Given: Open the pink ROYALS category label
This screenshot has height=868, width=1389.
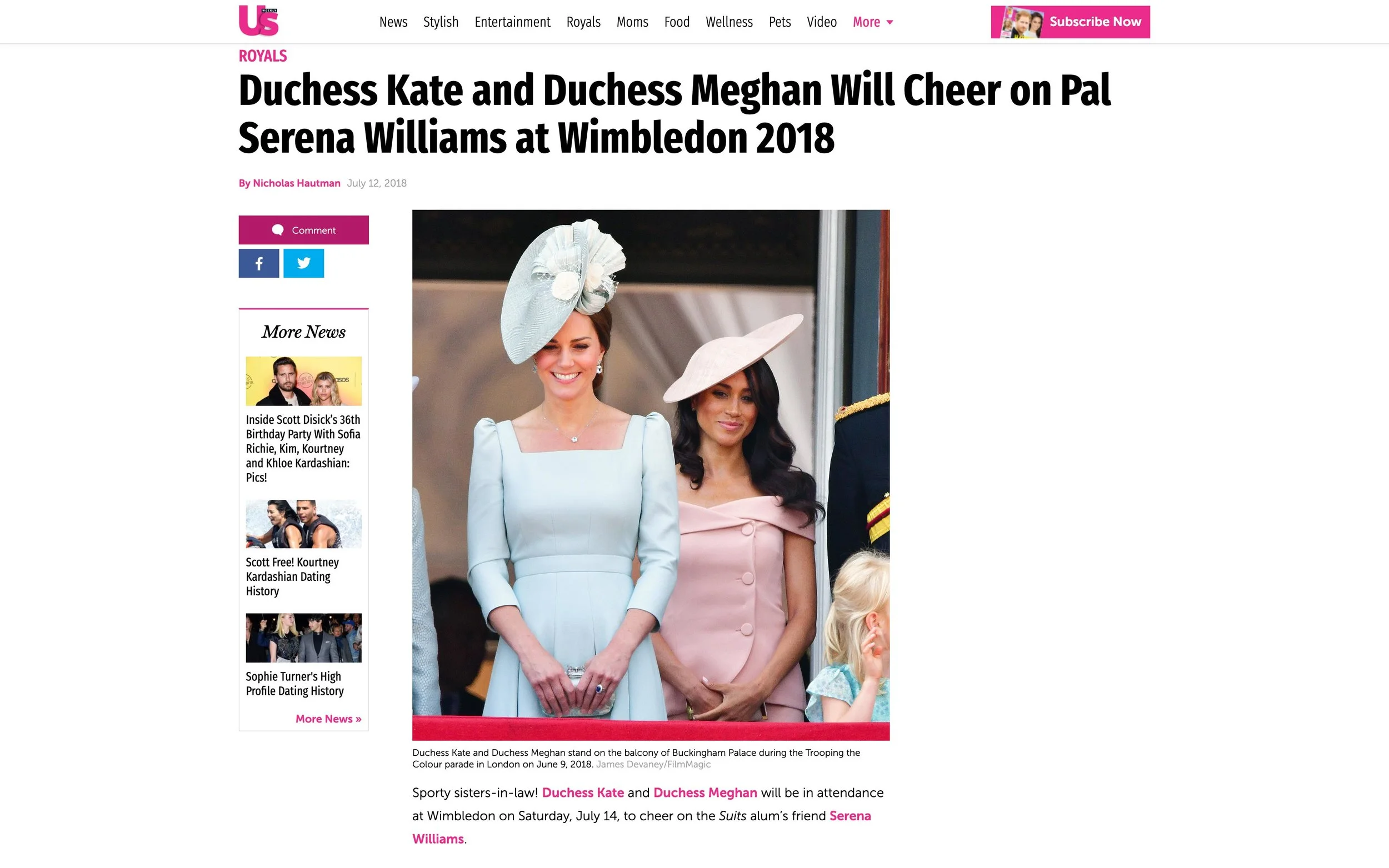Looking at the screenshot, I should tap(262, 56).
